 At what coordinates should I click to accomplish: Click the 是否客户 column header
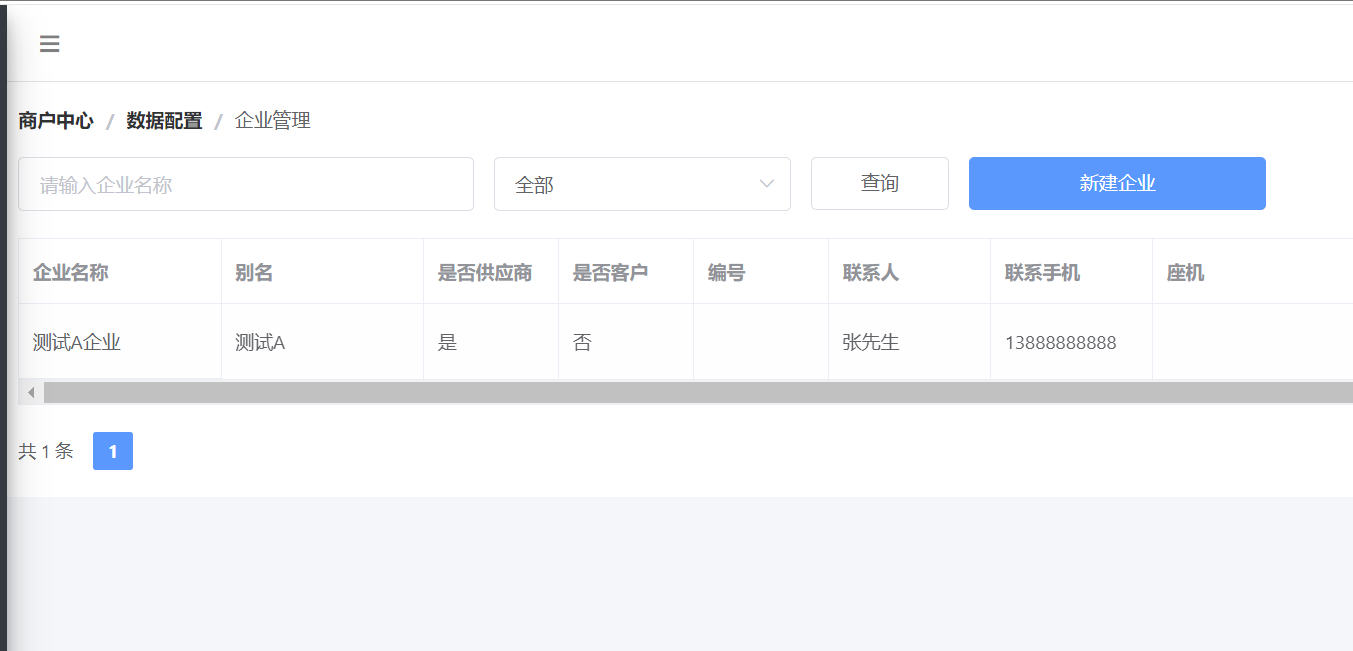(610, 272)
